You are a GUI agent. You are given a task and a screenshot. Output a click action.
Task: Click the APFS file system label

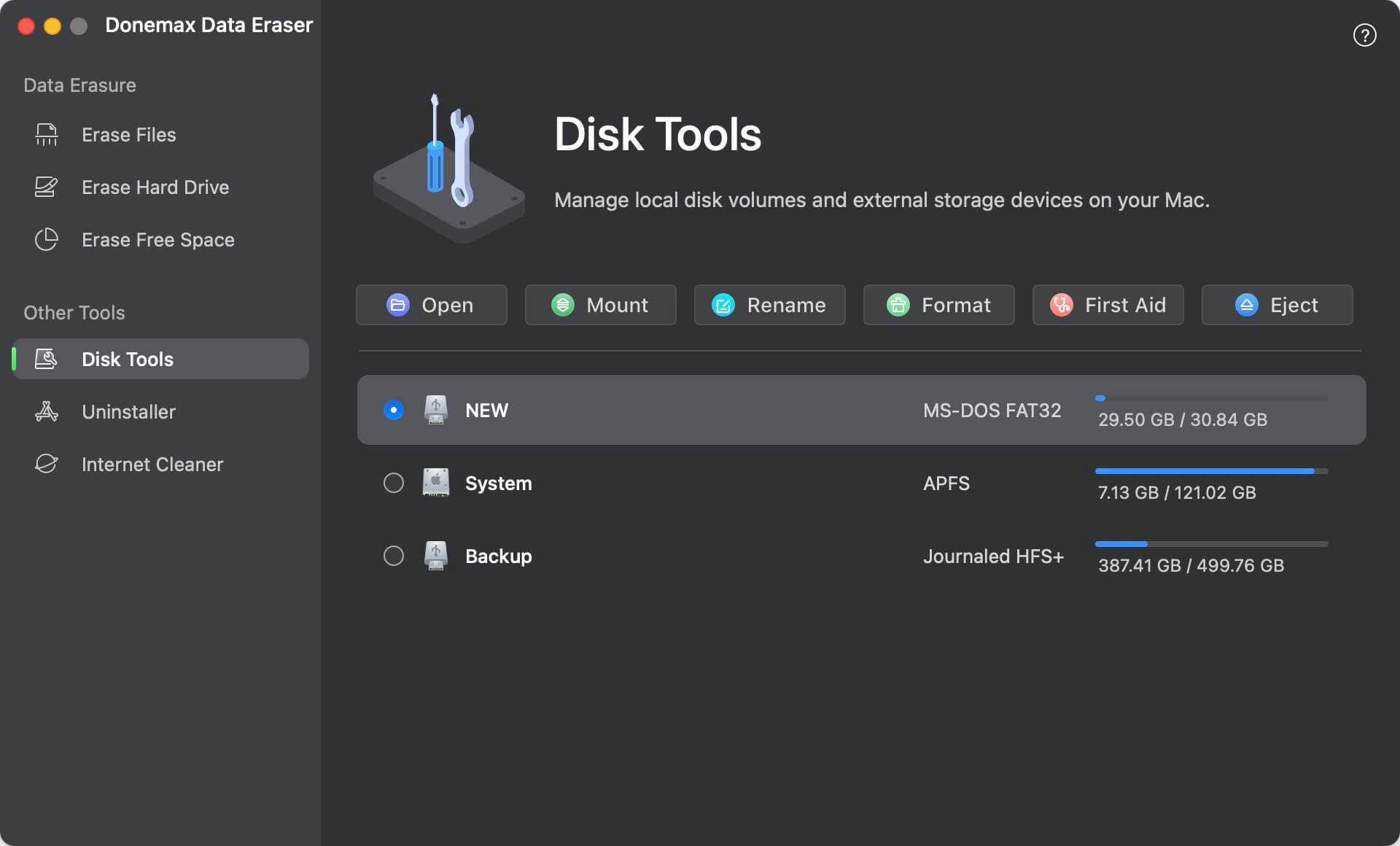tap(946, 484)
